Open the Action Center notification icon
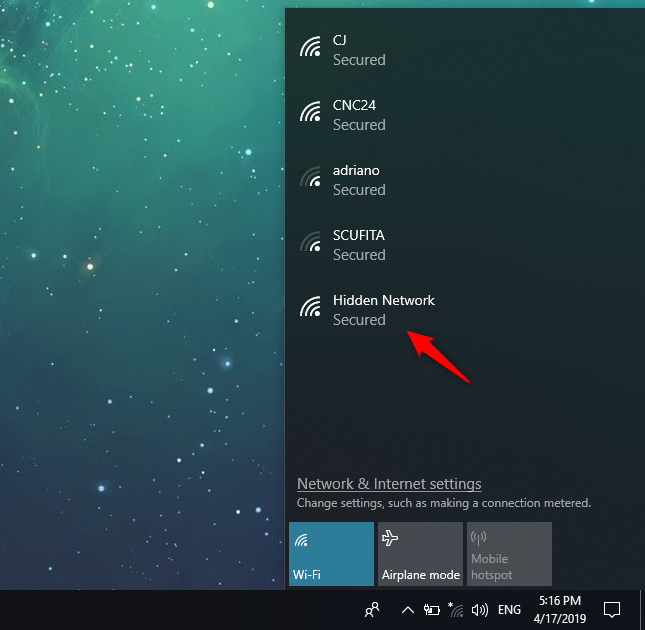The width and height of the screenshot is (645, 630). pyautogui.click(x=612, y=610)
